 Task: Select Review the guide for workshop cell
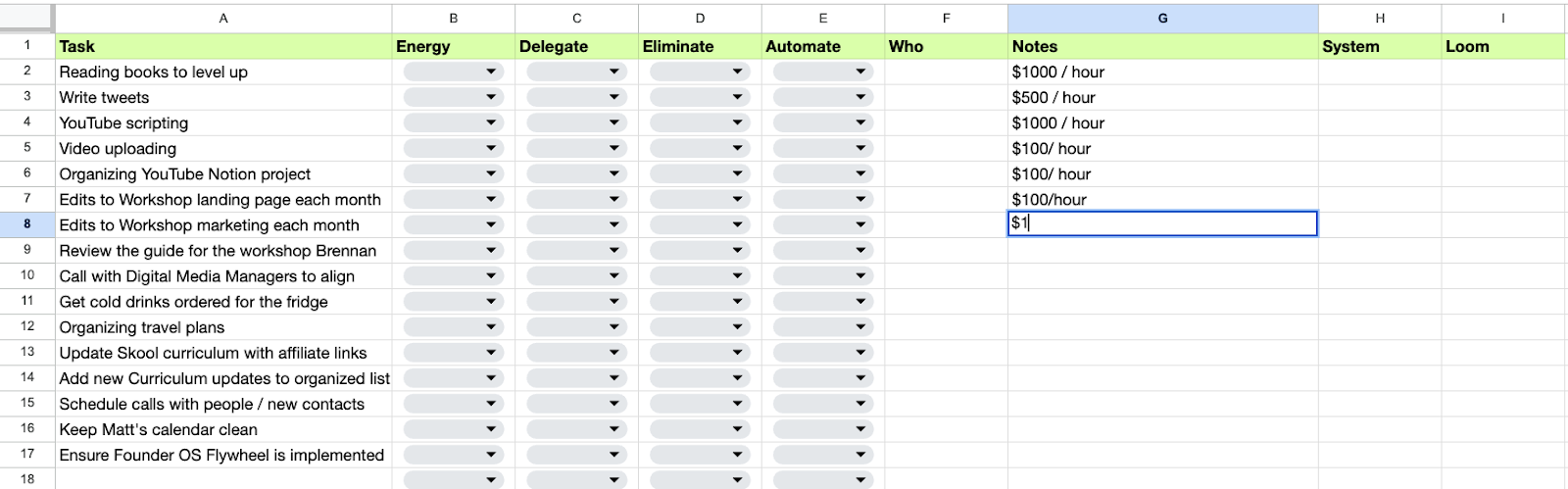[223, 250]
